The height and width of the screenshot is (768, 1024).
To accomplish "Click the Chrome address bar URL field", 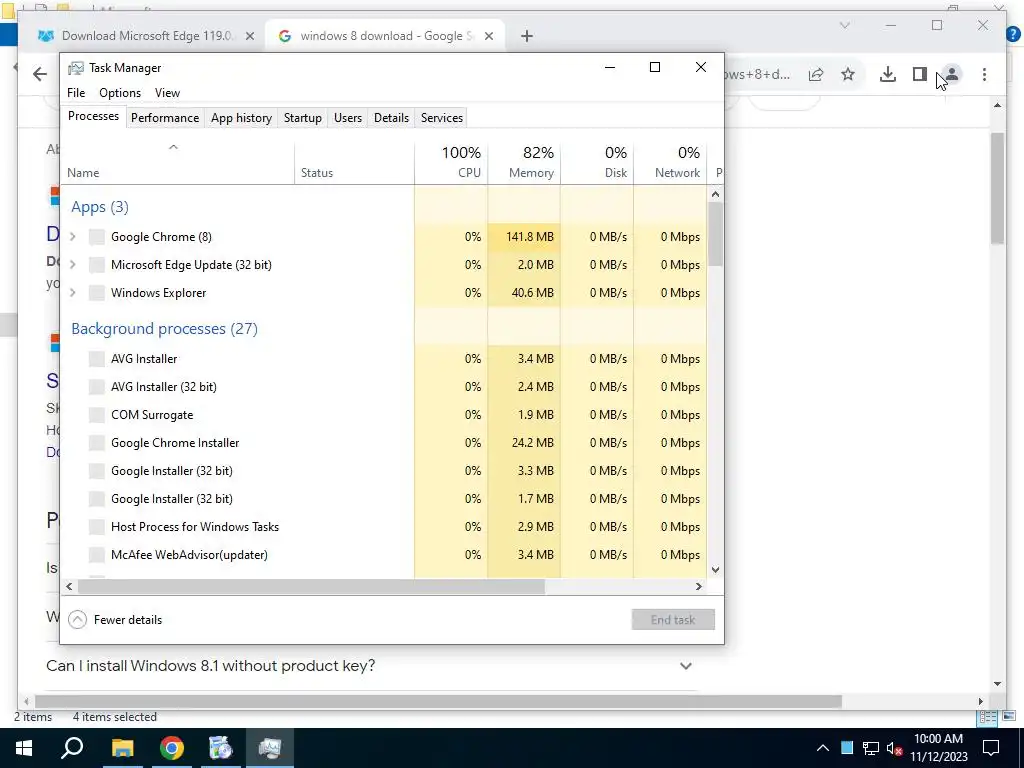I will point(758,74).
